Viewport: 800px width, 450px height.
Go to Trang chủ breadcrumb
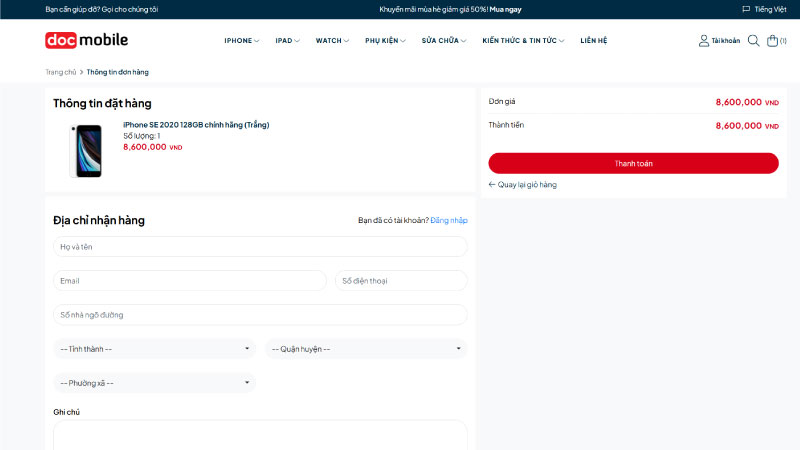[61, 72]
